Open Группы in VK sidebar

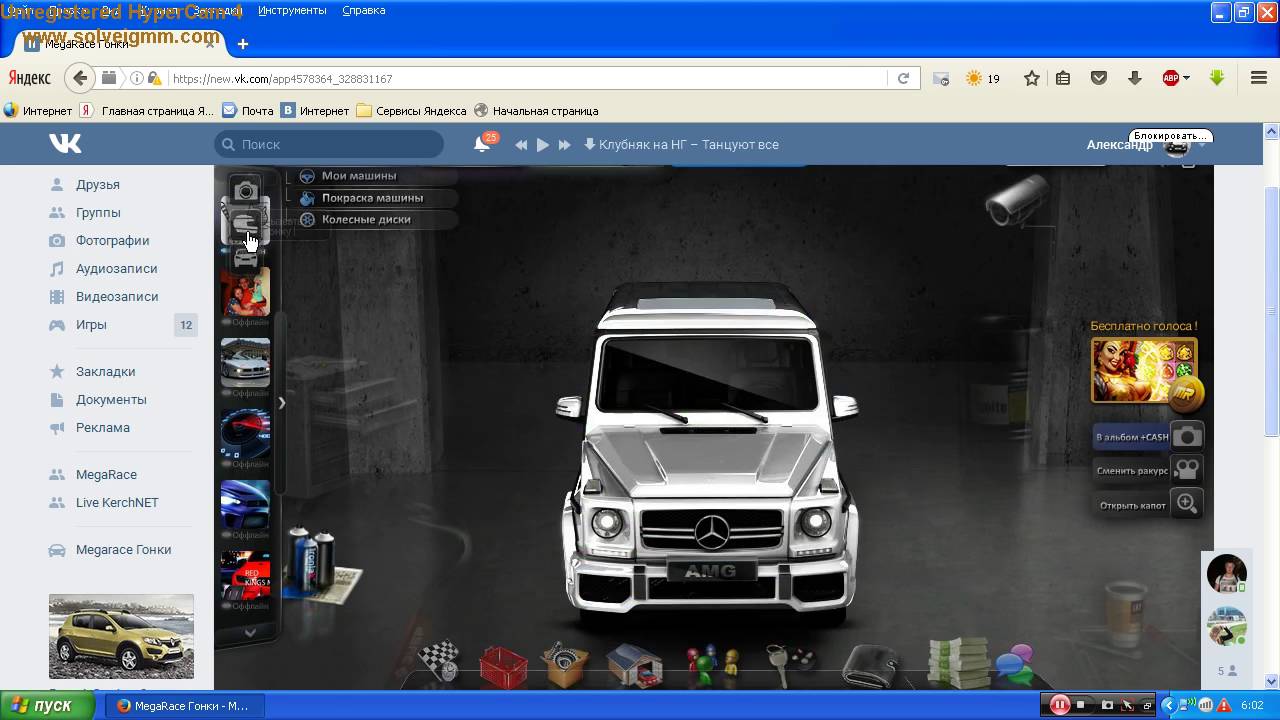tap(98, 212)
